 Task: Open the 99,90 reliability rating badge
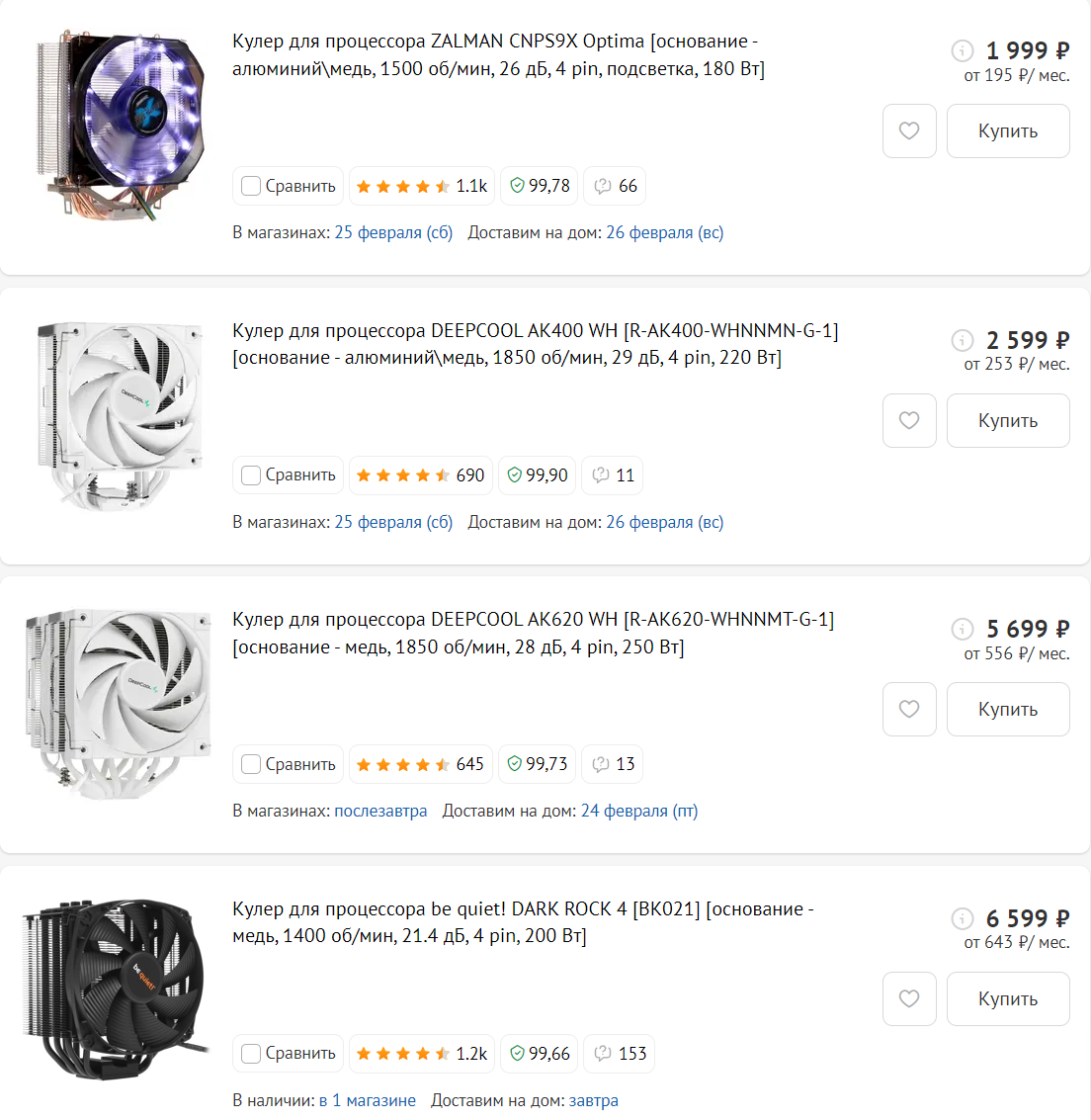537,475
